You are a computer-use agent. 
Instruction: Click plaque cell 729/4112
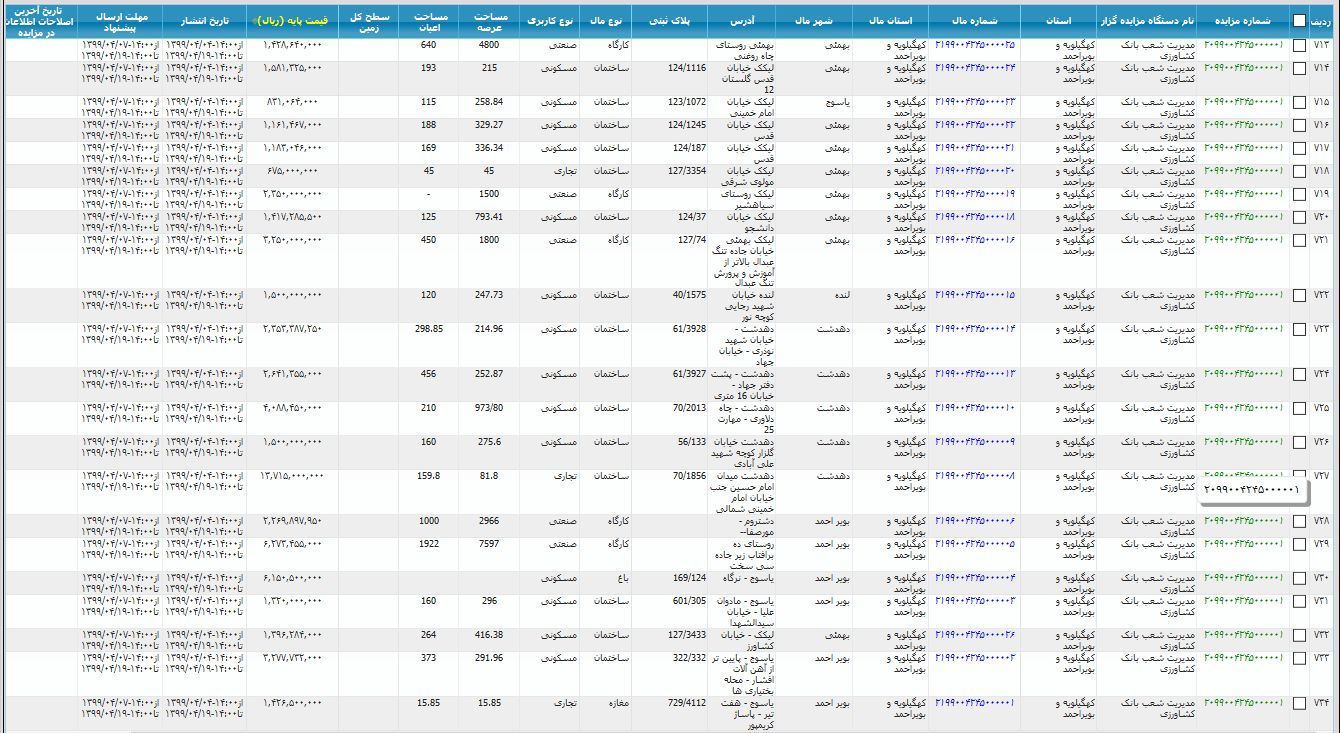click(686, 702)
